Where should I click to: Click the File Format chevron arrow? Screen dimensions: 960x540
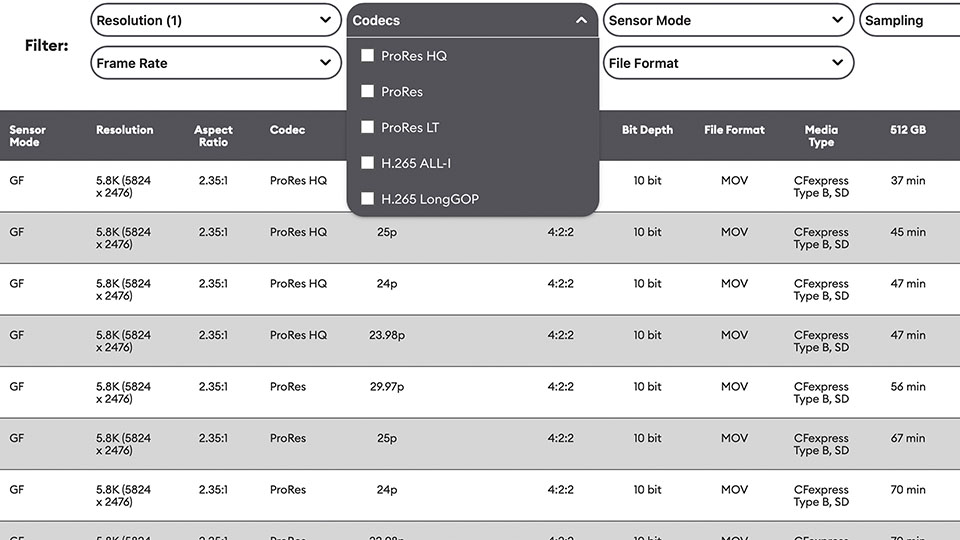point(838,62)
